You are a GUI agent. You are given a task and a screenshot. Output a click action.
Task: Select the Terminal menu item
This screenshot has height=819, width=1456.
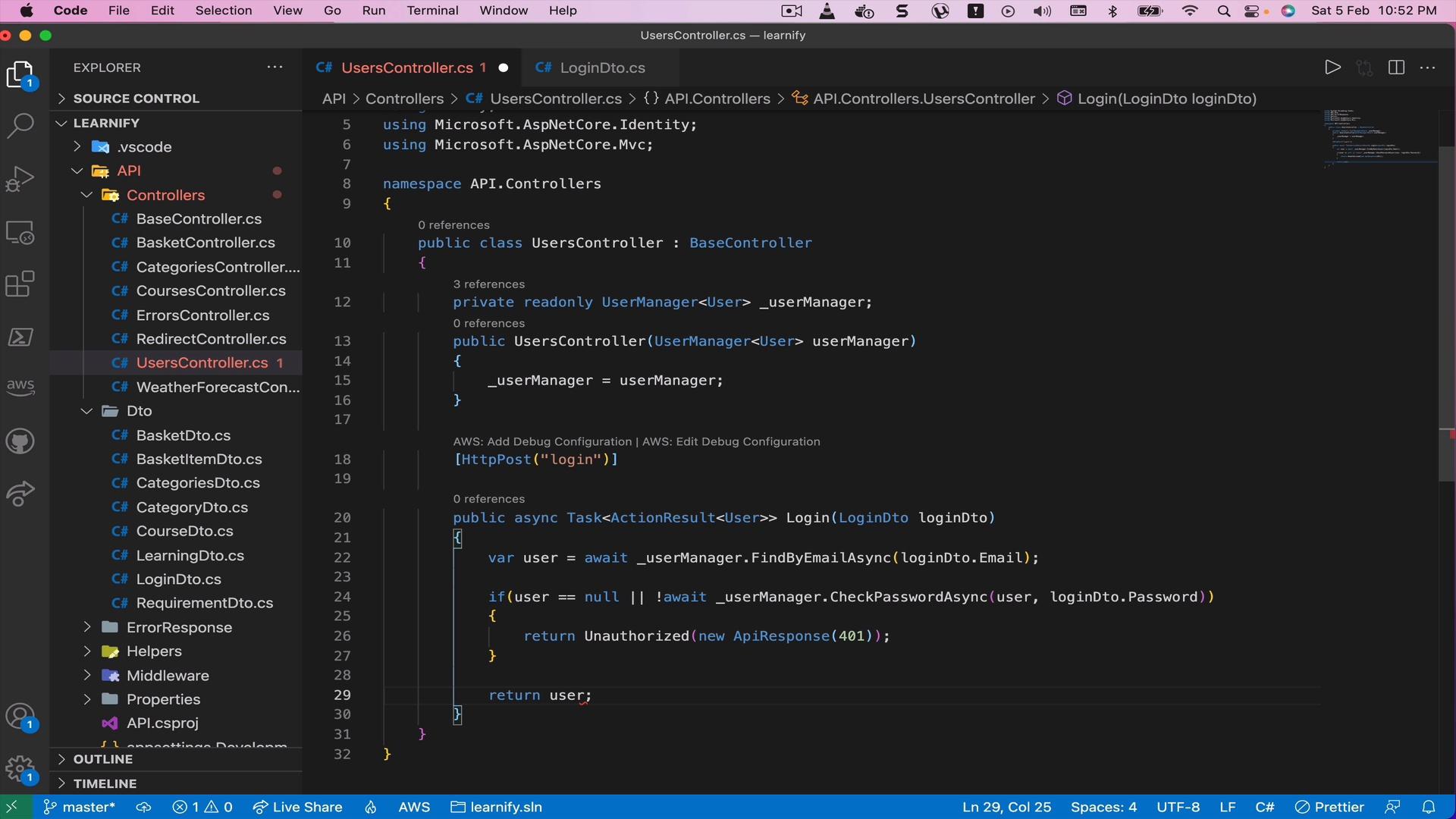pos(433,10)
